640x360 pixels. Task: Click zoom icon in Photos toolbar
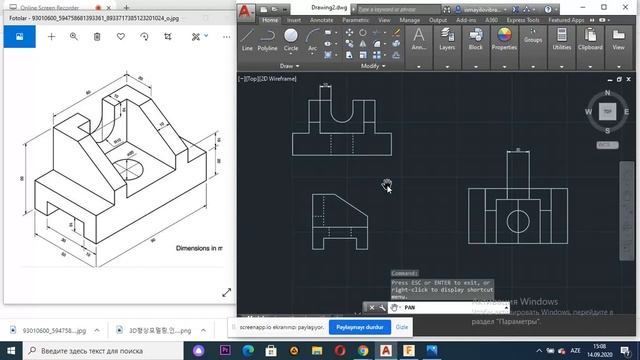point(74,37)
